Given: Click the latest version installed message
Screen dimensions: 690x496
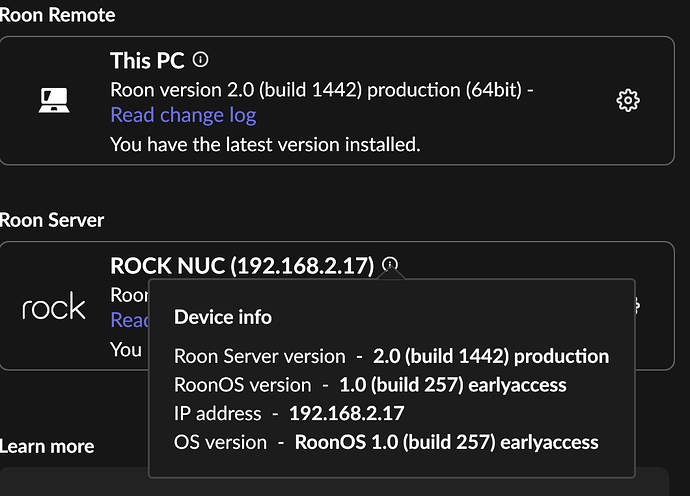Looking at the screenshot, I should pyautogui.click(x=265, y=145).
